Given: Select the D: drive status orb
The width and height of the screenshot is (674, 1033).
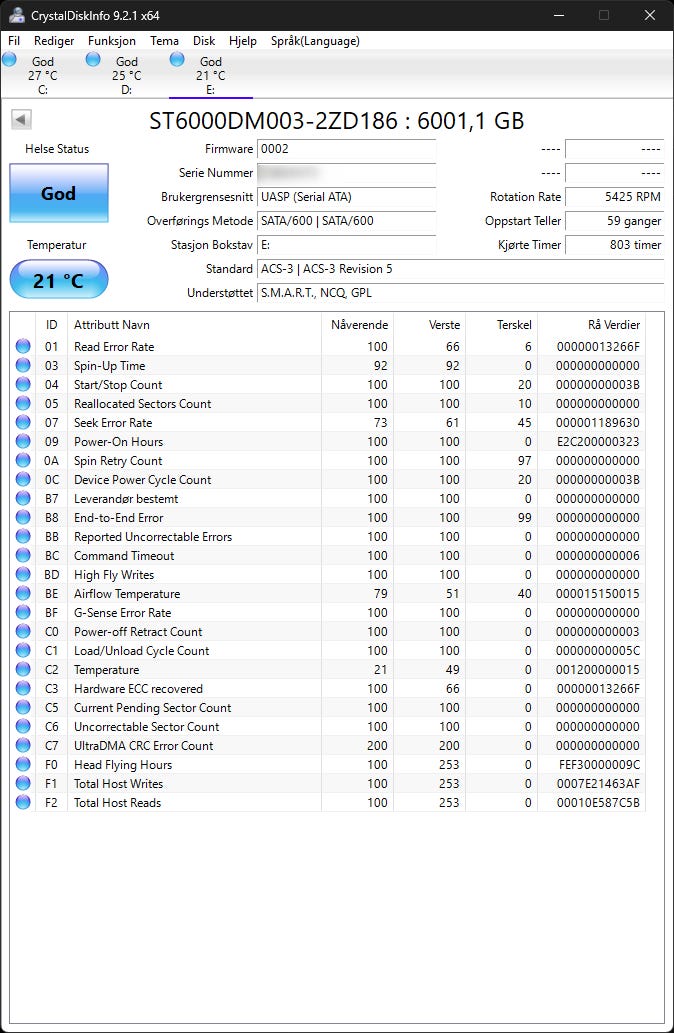Looking at the screenshot, I should pyautogui.click(x=93, y=60).
